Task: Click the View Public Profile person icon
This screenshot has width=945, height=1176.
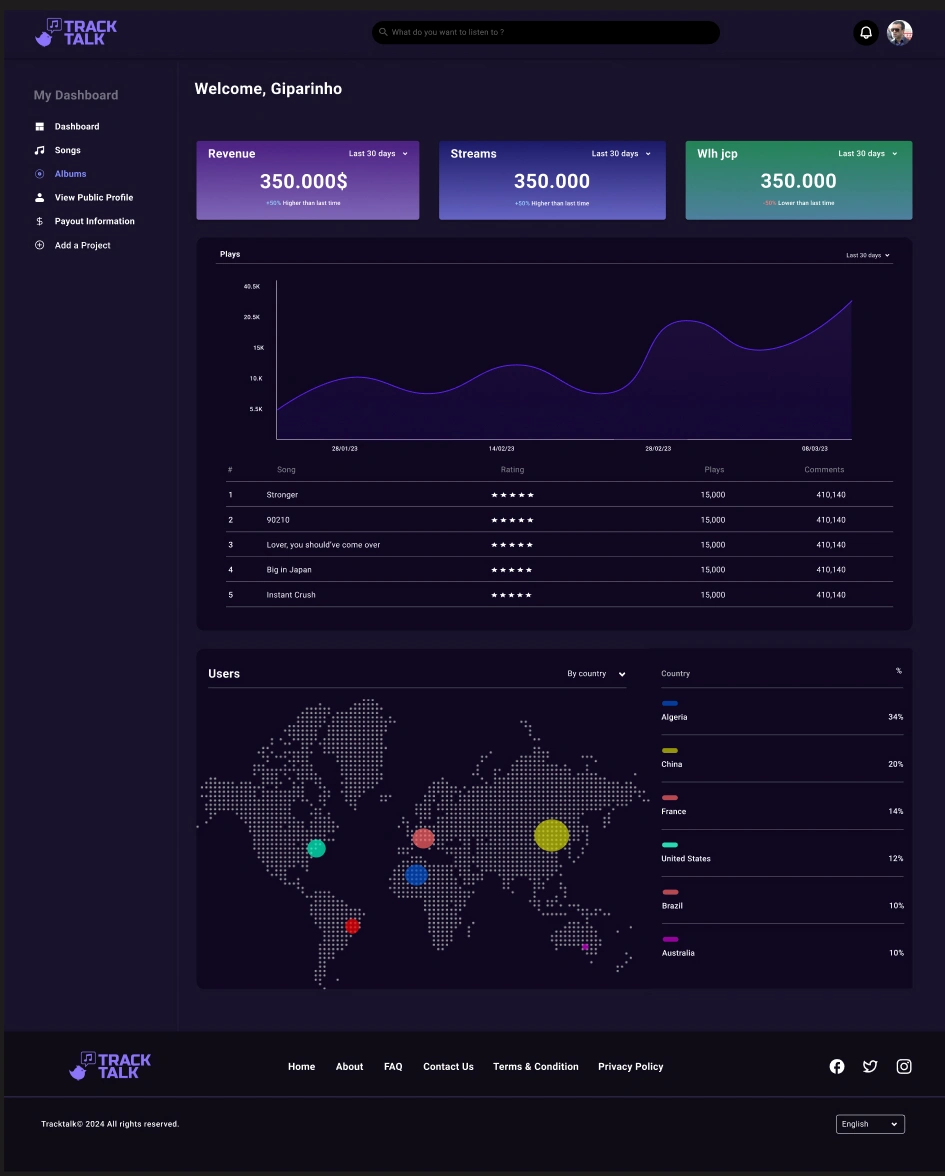Action: pos(39,197)
